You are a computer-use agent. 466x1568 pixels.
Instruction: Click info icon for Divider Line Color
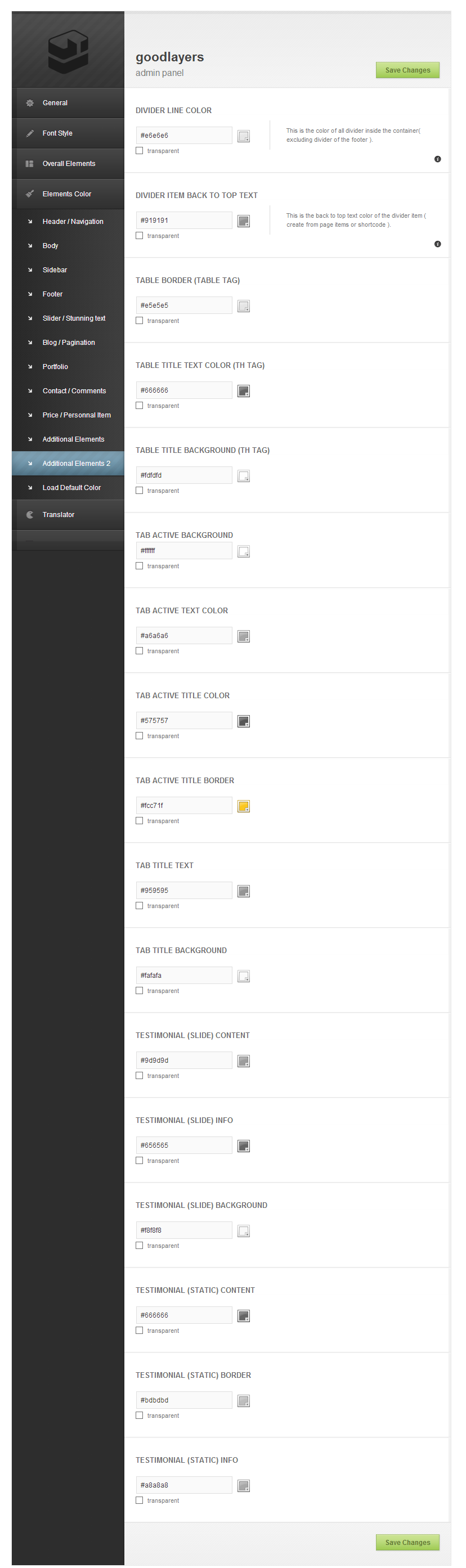(437, 159)
